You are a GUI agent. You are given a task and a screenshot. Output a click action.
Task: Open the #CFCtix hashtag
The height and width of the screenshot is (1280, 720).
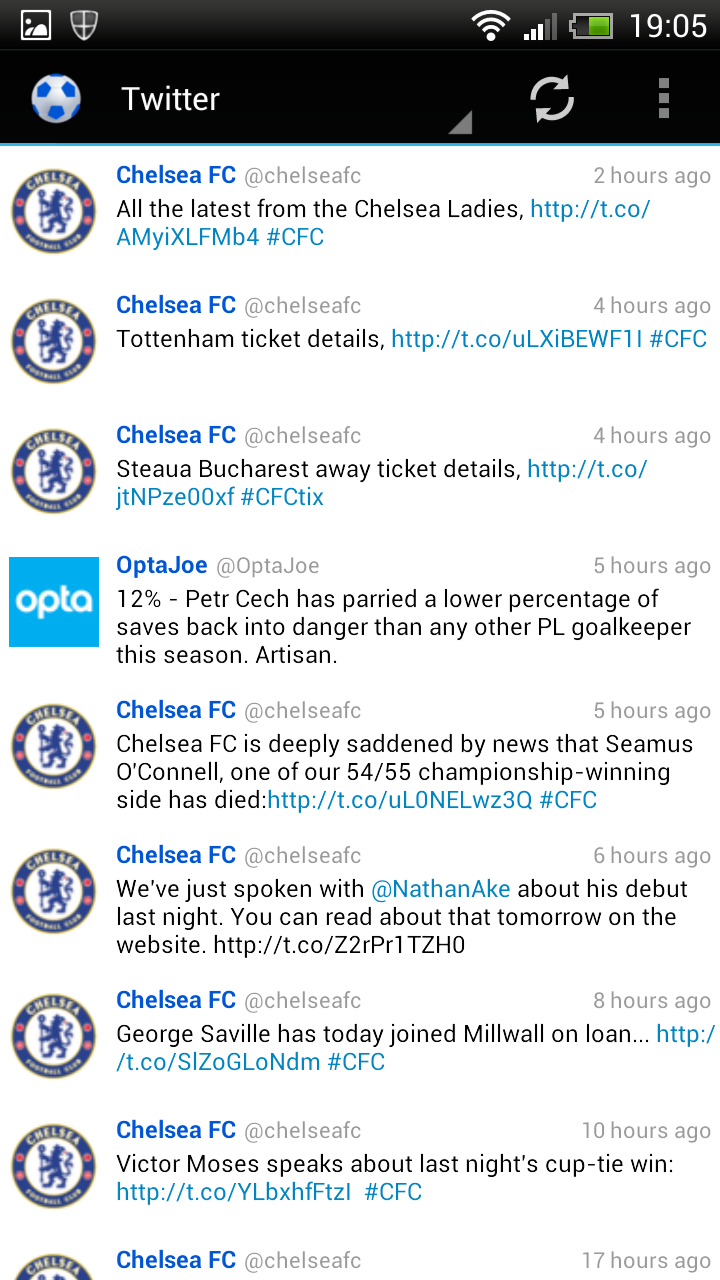(282, 497)
